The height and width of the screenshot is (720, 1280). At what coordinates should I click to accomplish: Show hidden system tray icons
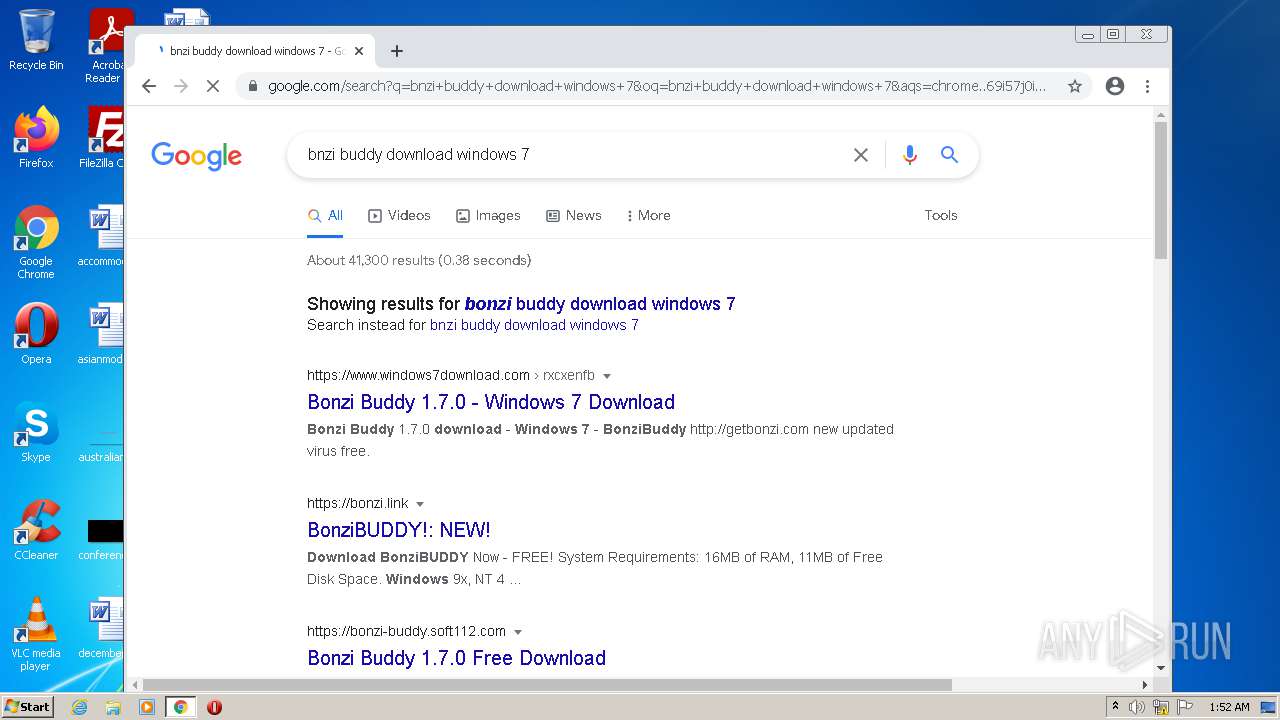coord(1115,707)
